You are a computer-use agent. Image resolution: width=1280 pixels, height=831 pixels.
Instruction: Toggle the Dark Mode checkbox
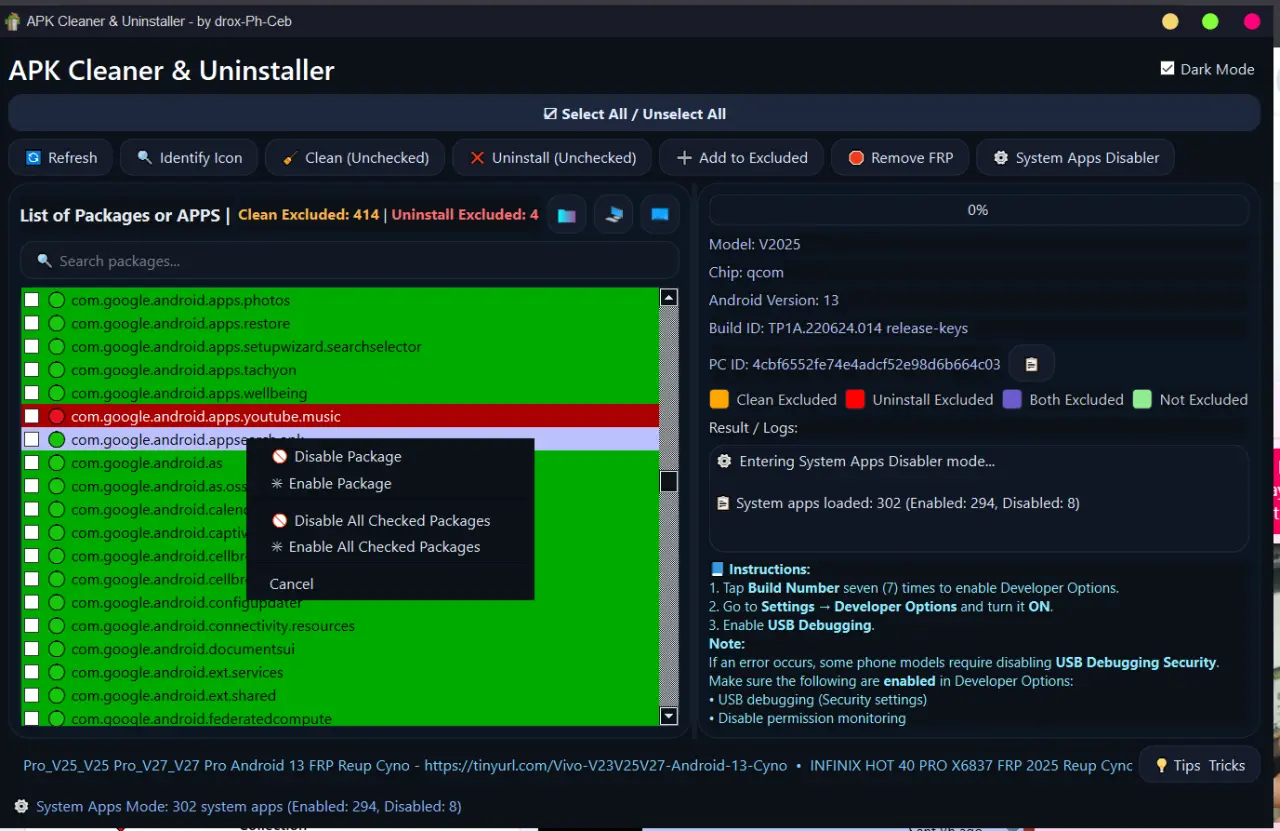coord(1167,69)
